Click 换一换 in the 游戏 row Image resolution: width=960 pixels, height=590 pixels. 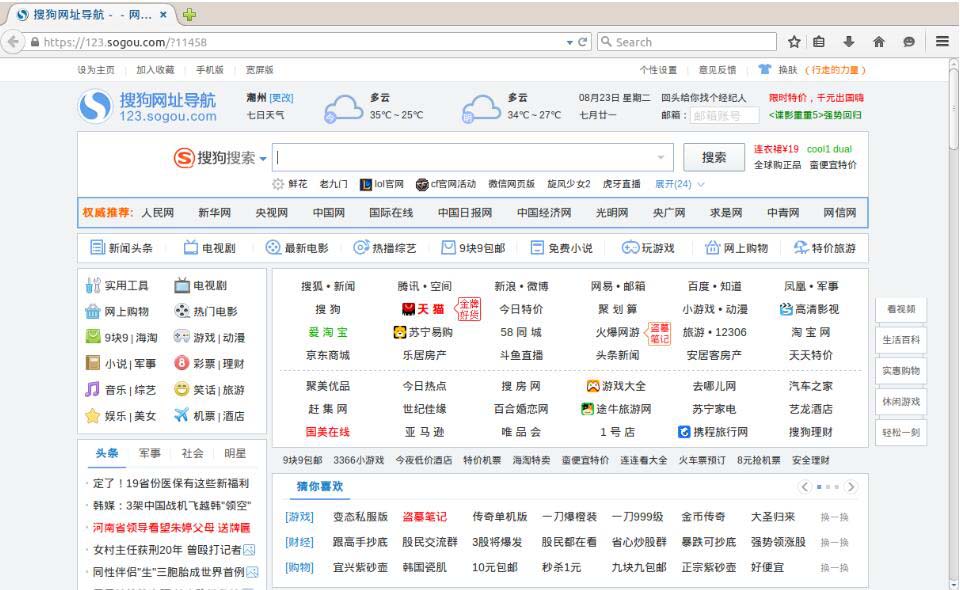click(x=834, y=517)
